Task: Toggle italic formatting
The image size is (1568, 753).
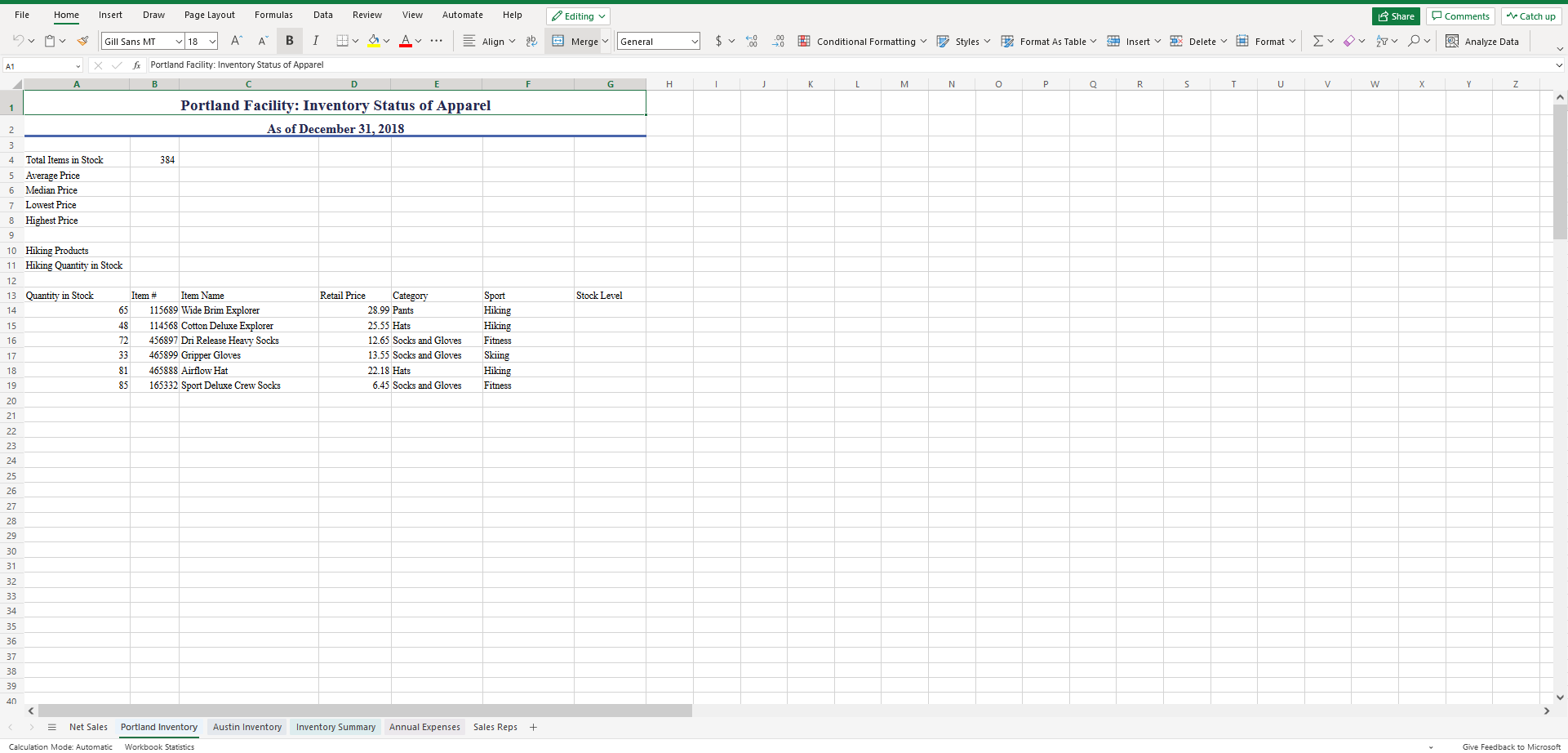Action: (315, 41)
